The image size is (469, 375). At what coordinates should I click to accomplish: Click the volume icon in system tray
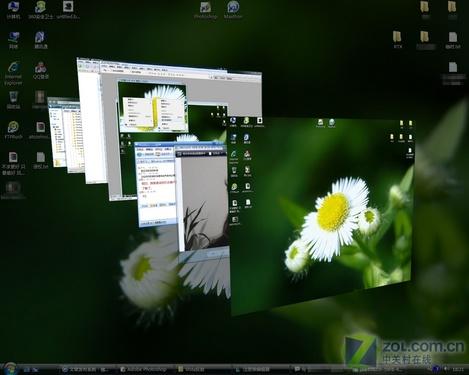[x=446, y=369]
